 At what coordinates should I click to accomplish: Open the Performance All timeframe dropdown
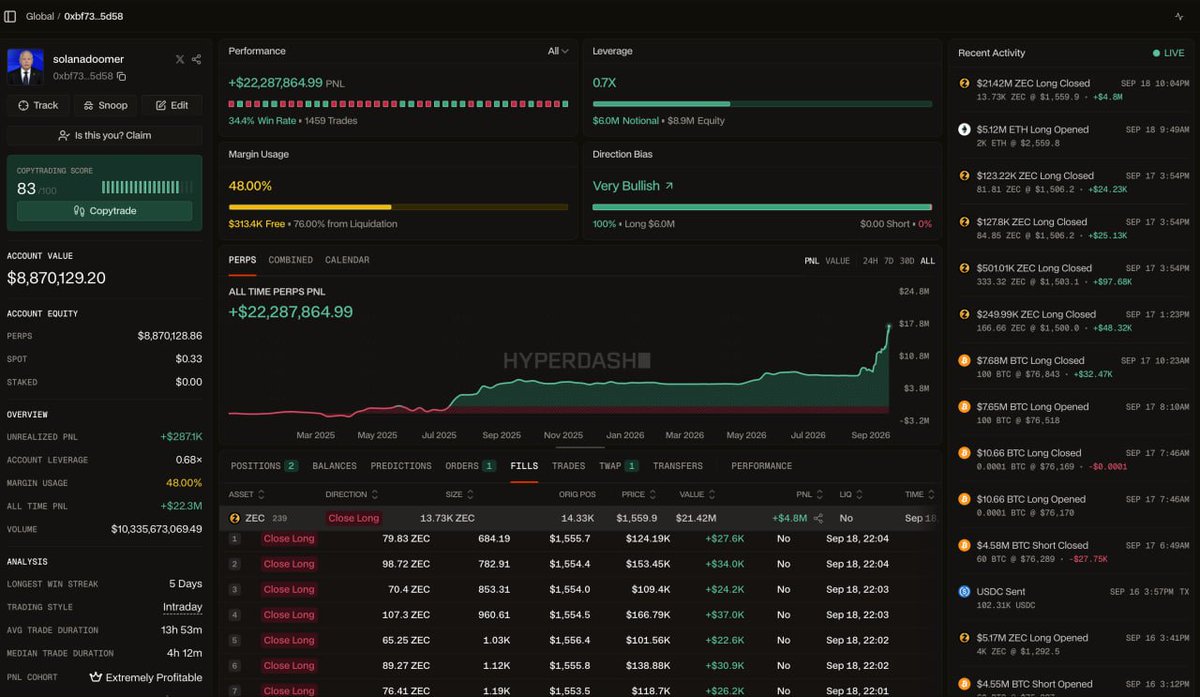tap(558, 51)
